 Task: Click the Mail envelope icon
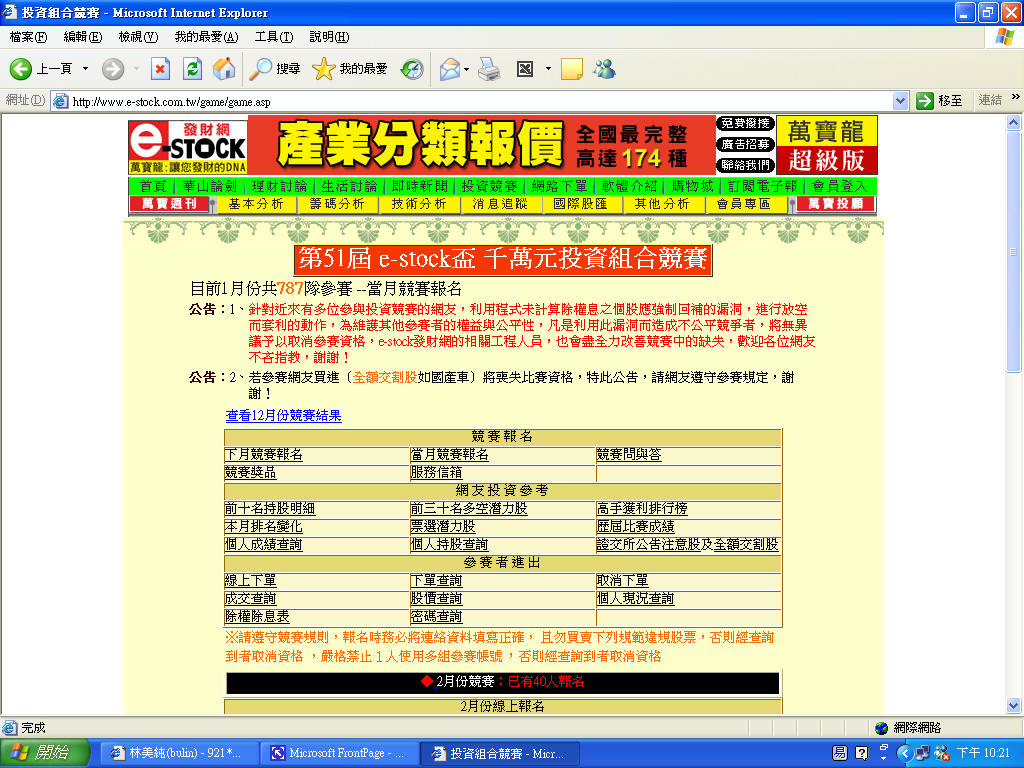[449, 69]
